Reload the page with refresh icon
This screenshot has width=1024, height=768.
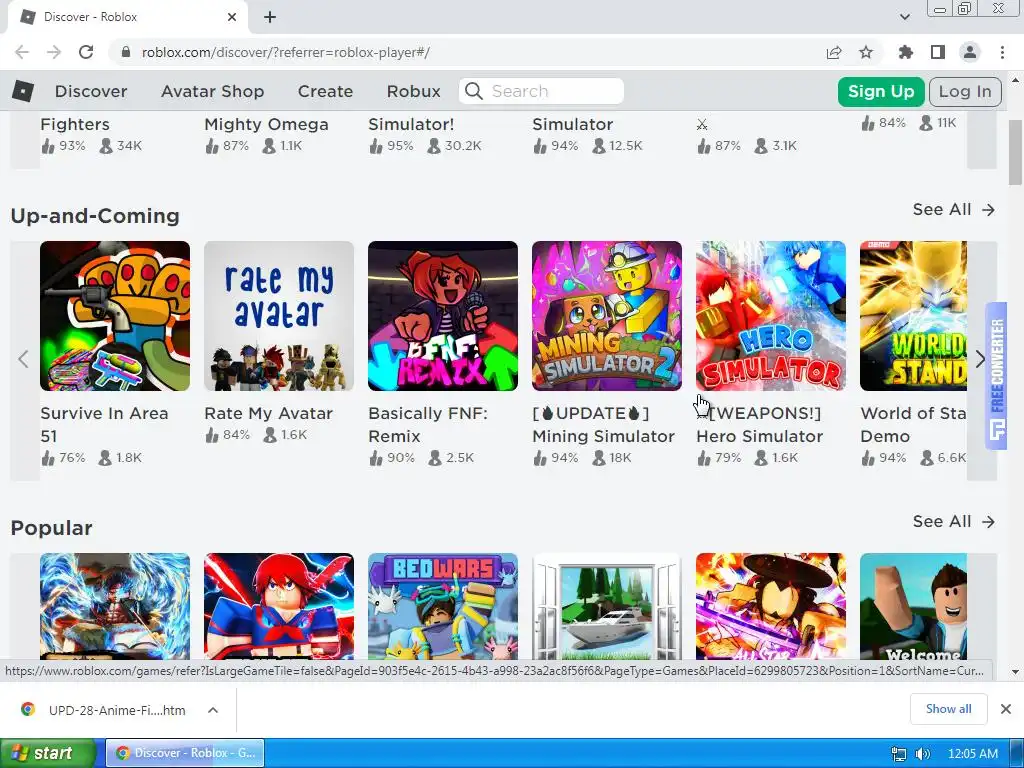[x=86, y=52]
